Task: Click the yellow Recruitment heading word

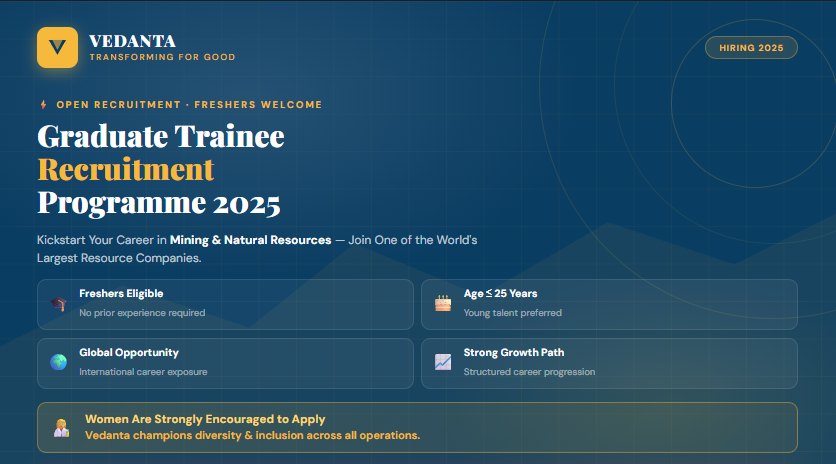Action: tap(126, 169)
